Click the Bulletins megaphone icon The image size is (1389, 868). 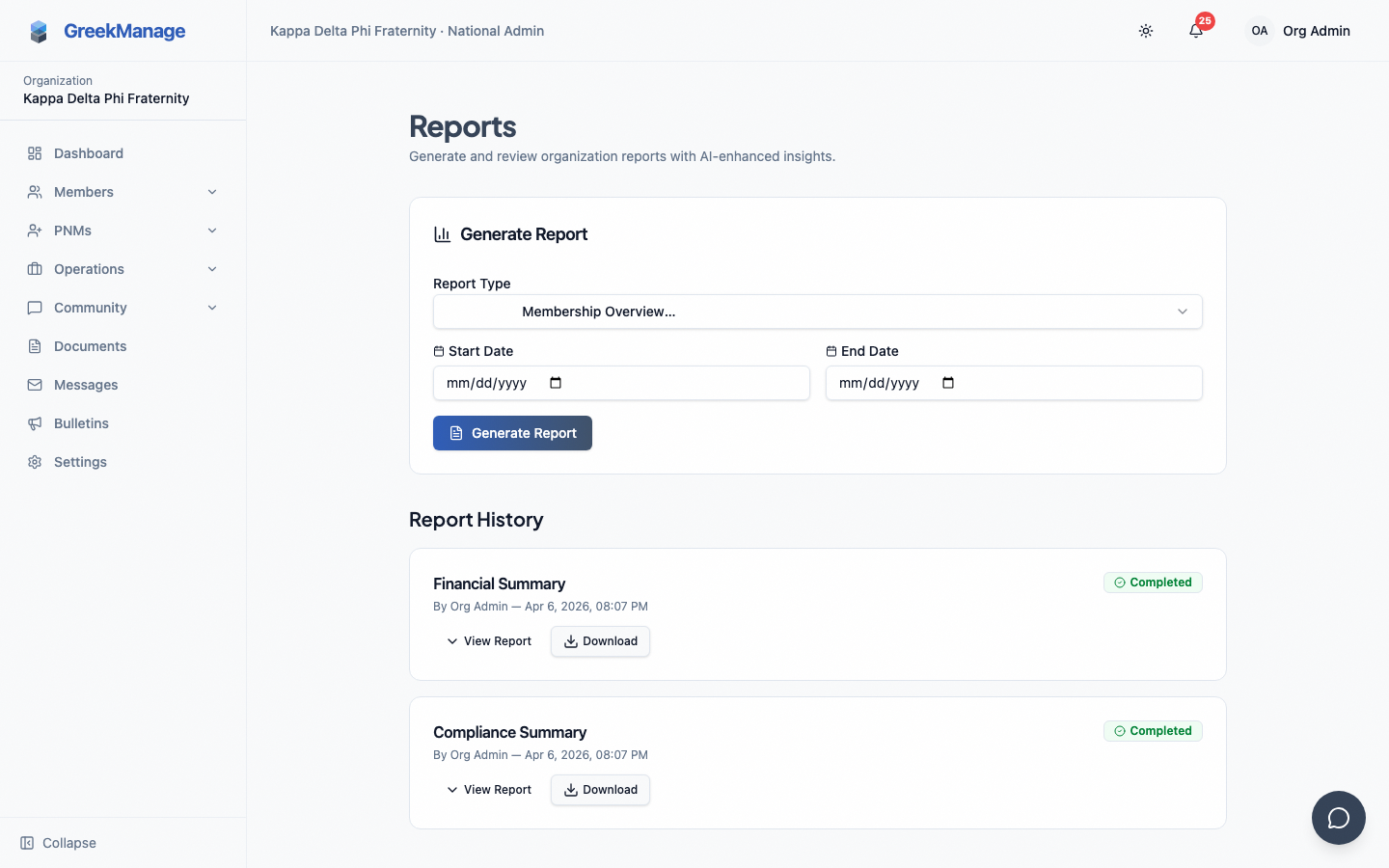35,423
